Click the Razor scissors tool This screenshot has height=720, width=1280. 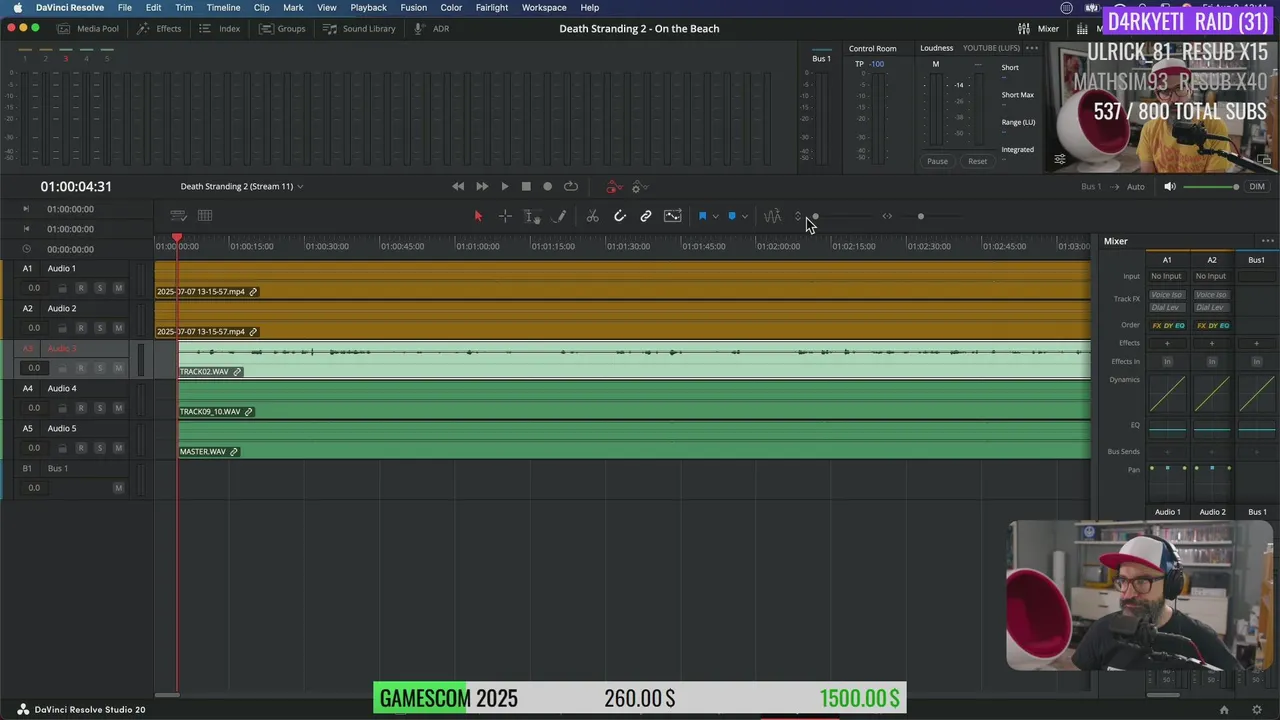point(592,216)
